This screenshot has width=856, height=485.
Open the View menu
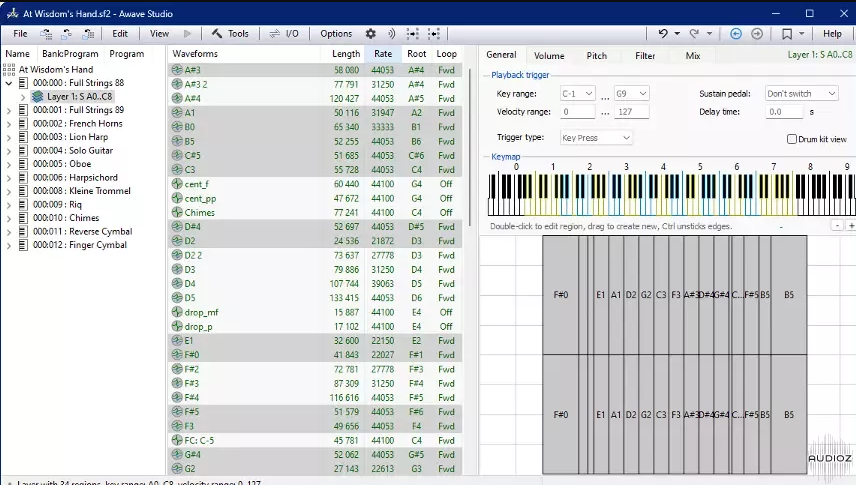[x=159, y=34]
